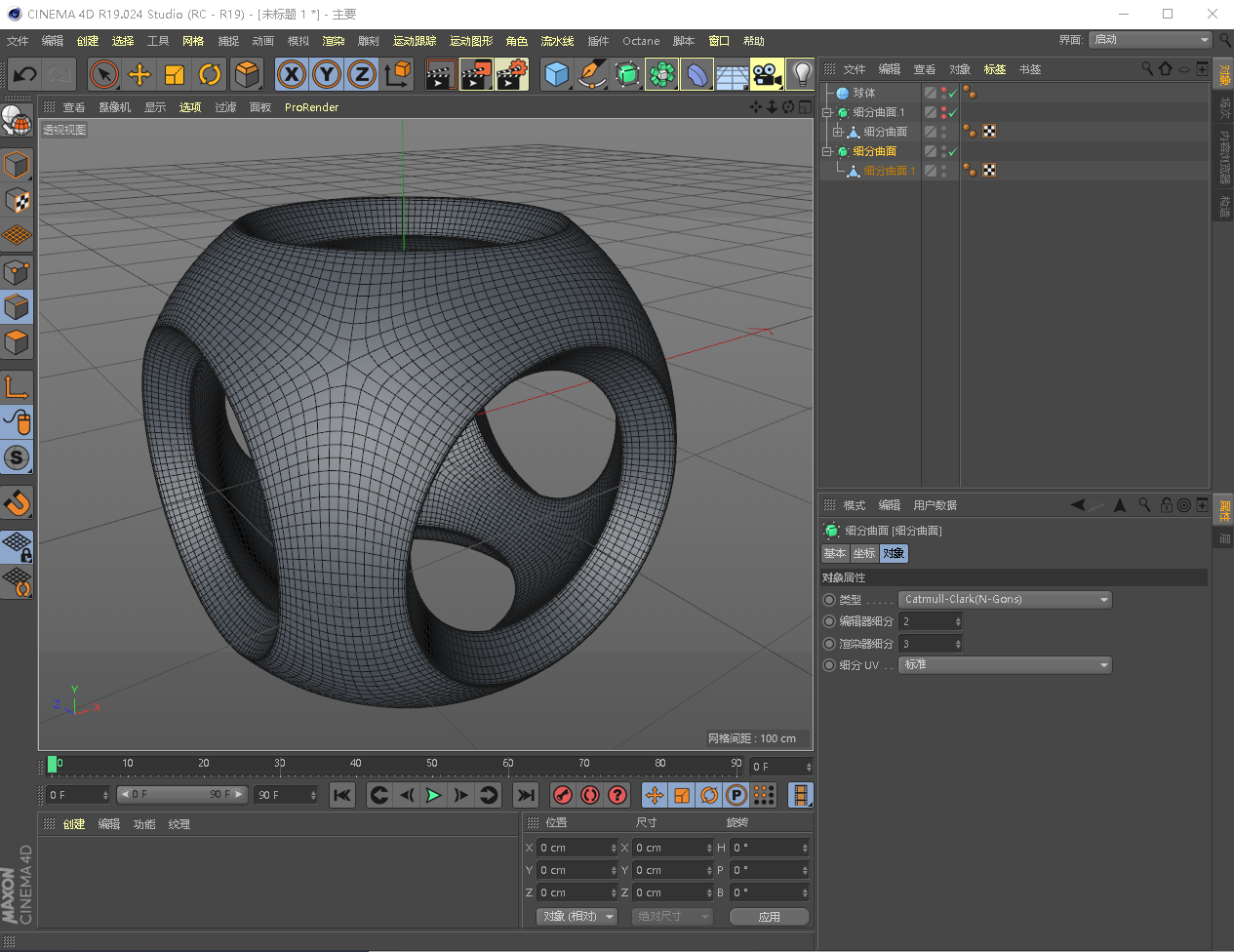Toggle Y axis lock
The height and width of the screenshot is (952, 1234).
(327, 75)
